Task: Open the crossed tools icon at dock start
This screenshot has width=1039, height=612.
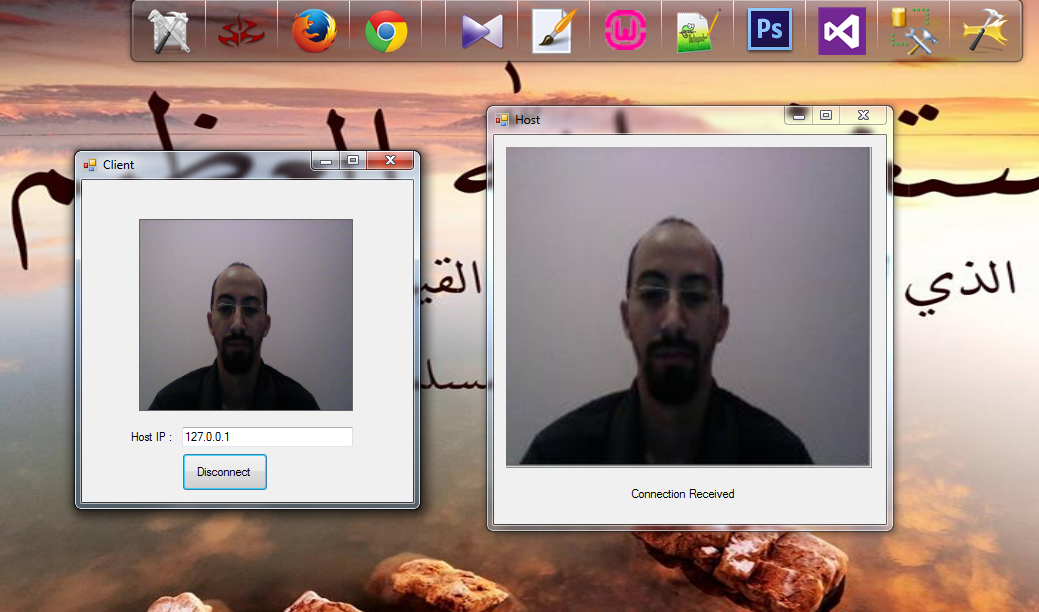Action: (169, 31)
